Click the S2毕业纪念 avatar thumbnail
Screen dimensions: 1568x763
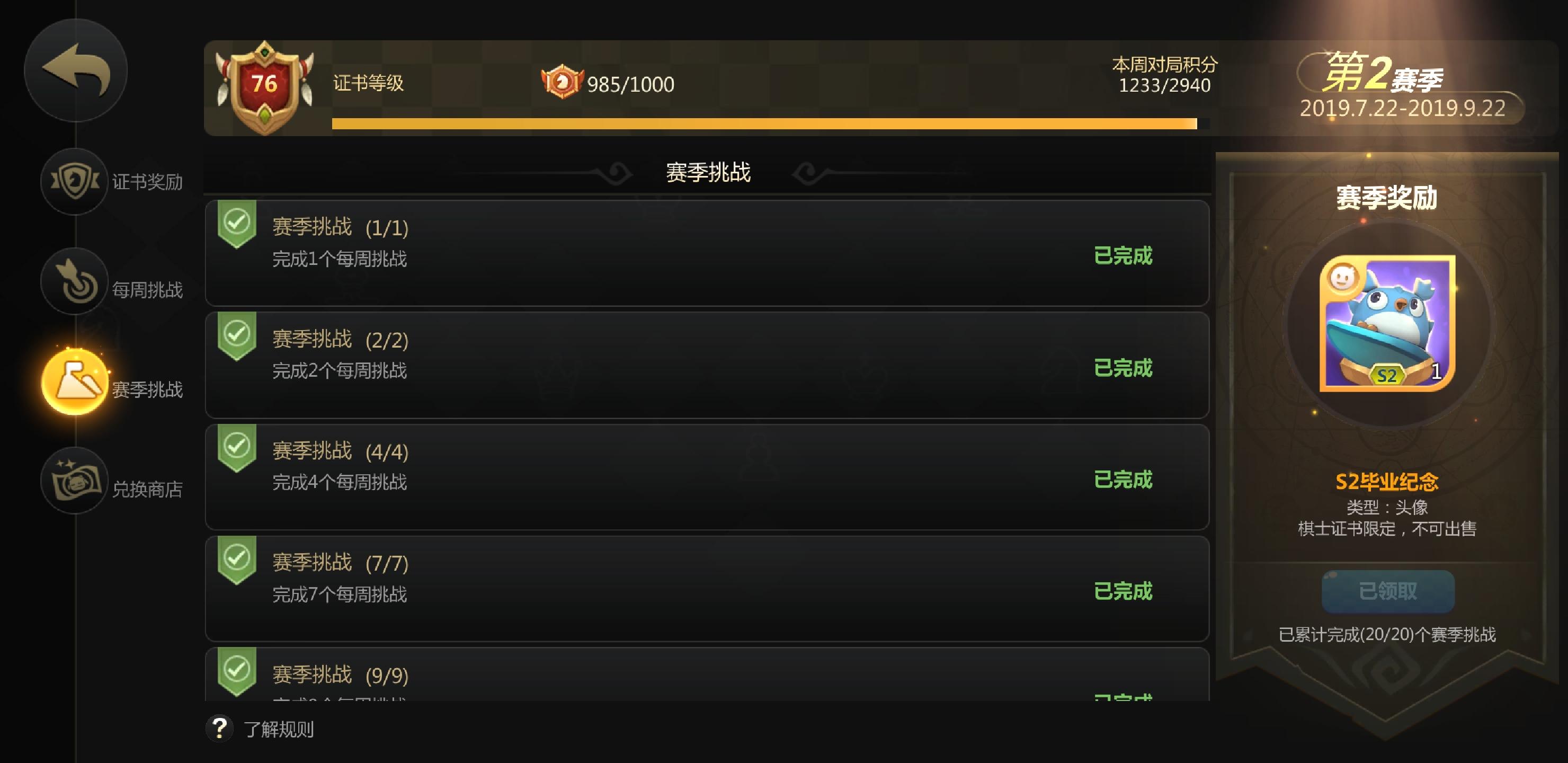coord(1387,323)
